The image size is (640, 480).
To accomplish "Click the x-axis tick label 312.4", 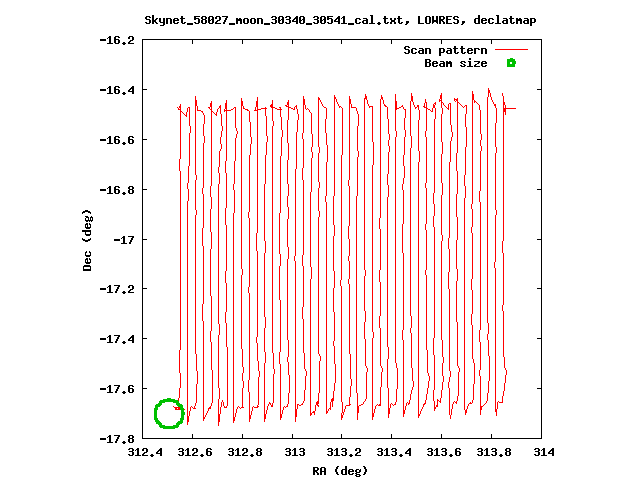I will point(145,452).
